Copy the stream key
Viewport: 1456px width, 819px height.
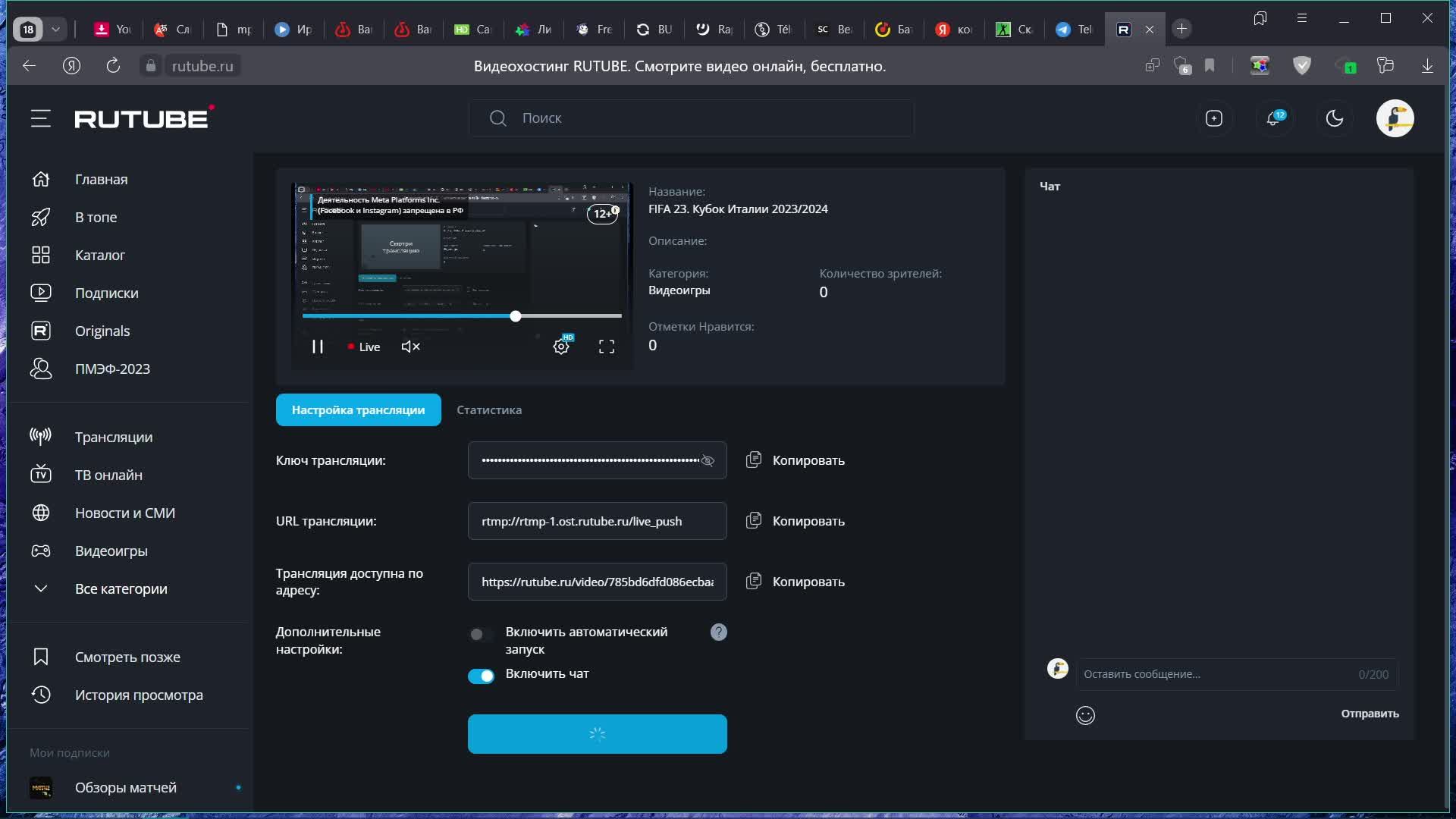[x=795, y=460]
